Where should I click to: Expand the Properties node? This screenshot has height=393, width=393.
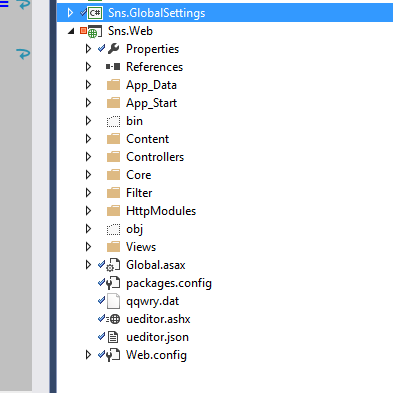point(88,49)
